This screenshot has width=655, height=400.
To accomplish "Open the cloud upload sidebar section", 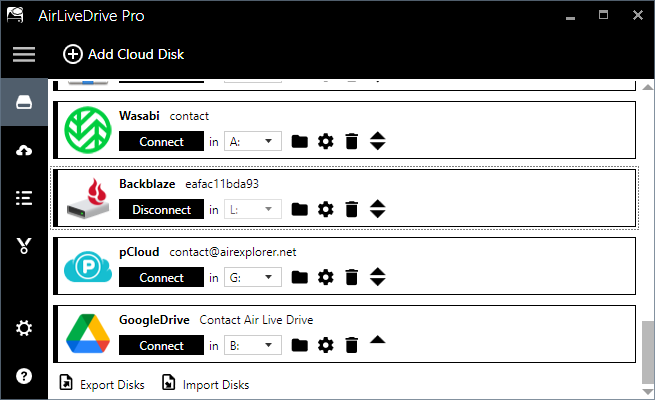I will [24, 150].
